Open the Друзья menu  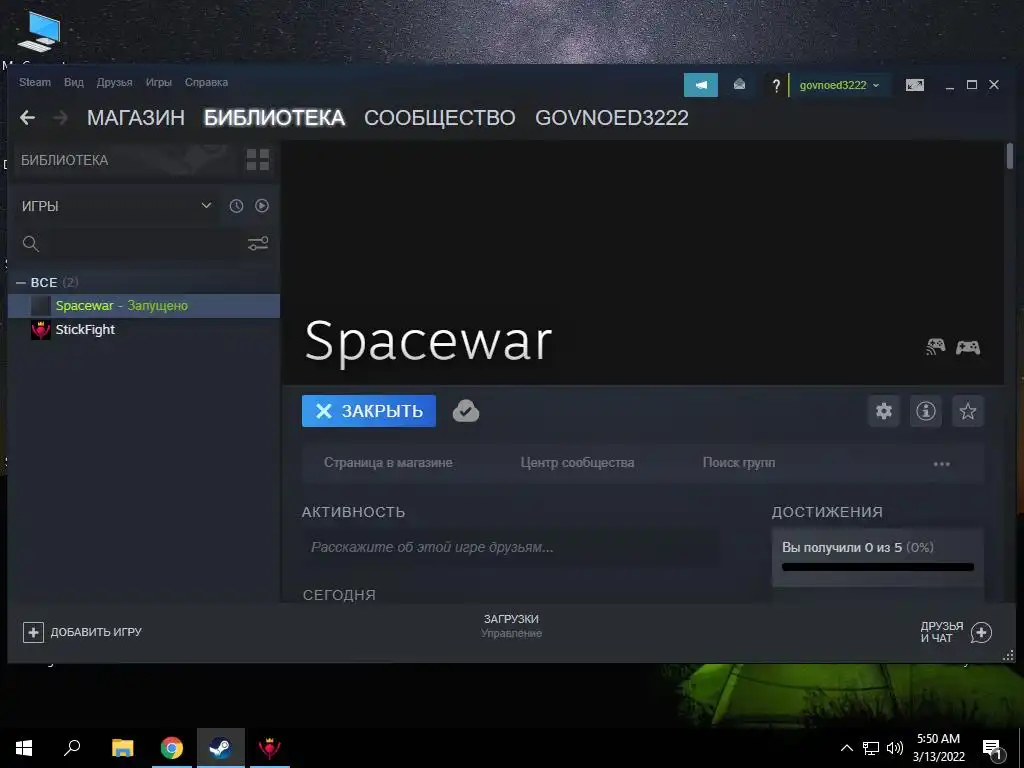(114, 82)
